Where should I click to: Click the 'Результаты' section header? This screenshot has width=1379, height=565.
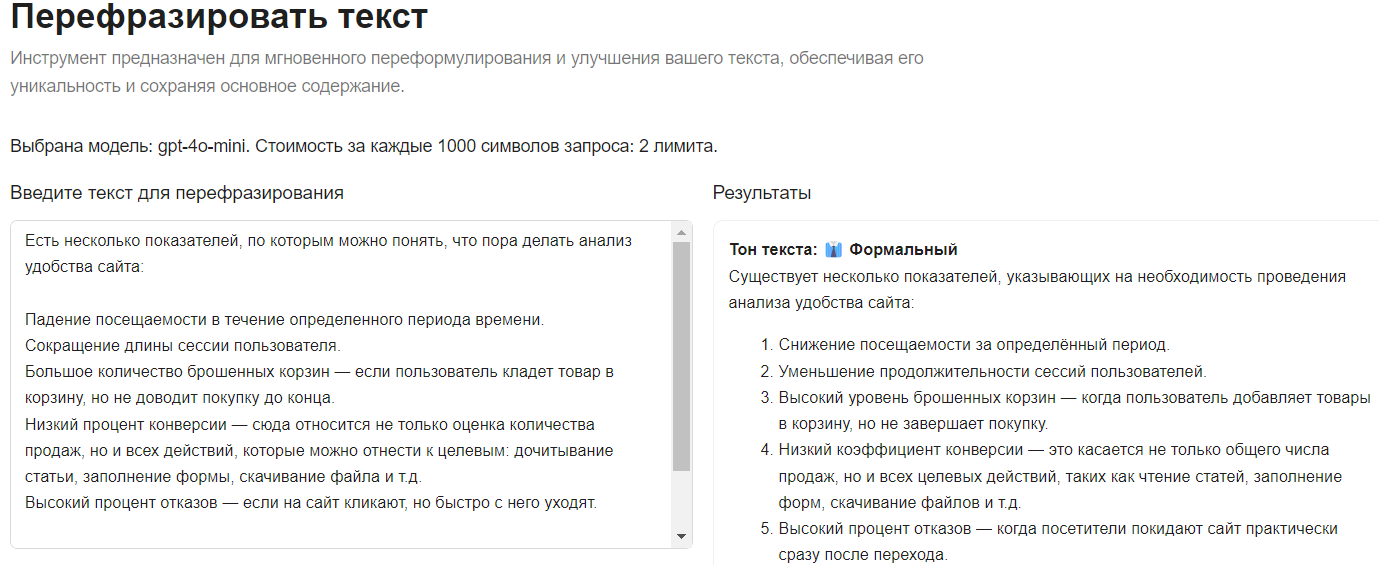(x=762, y=193)
